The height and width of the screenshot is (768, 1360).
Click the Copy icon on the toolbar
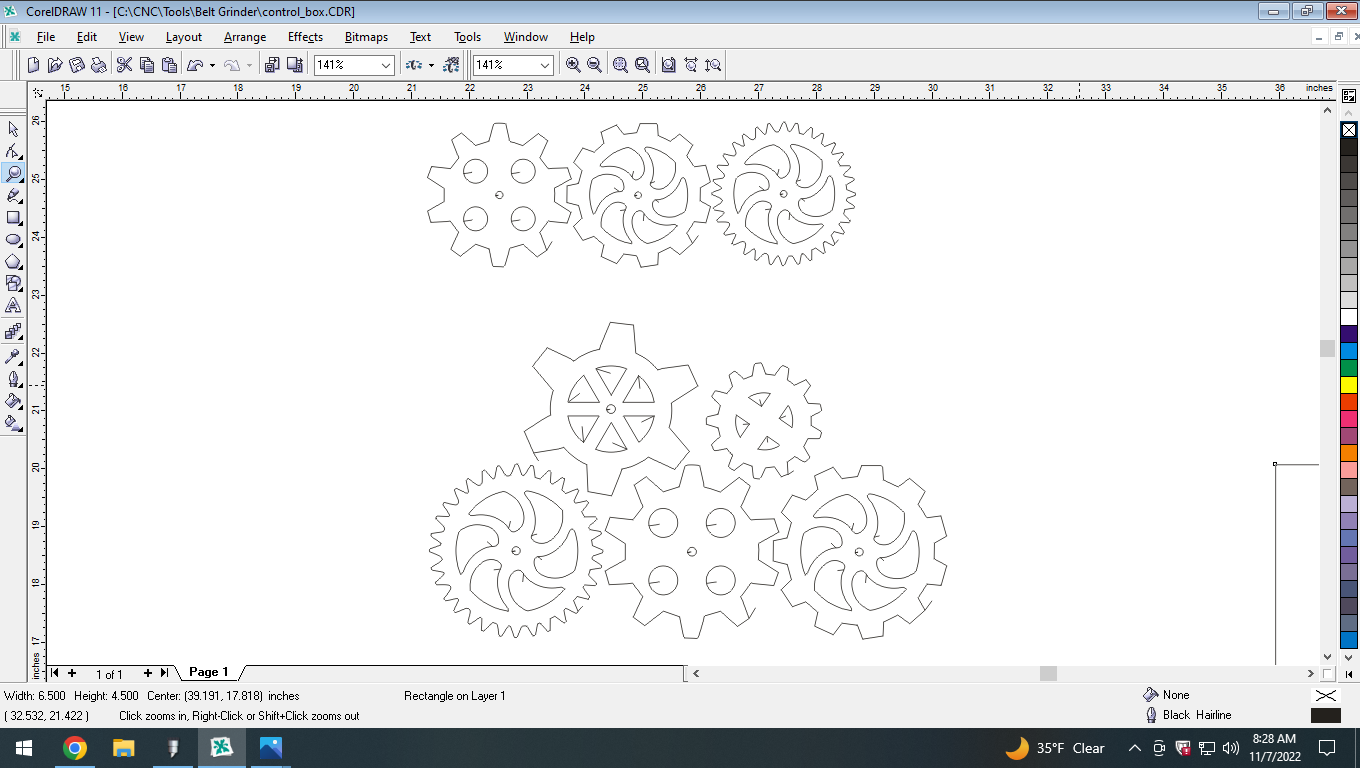coord(148,64)
